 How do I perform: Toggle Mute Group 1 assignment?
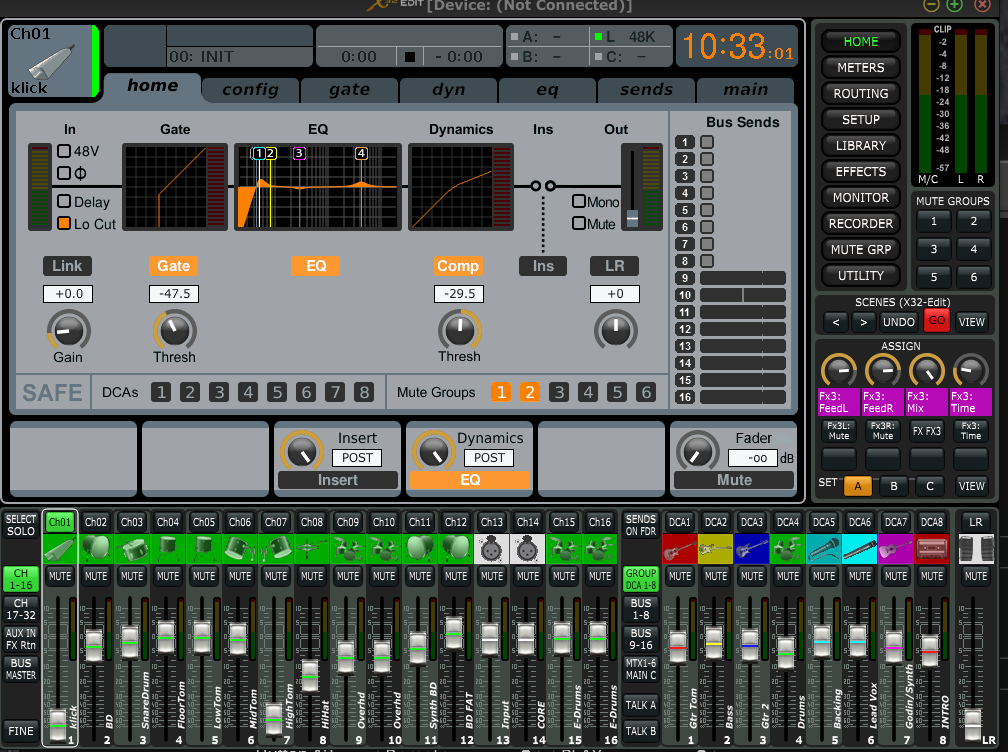coord(501,392)
